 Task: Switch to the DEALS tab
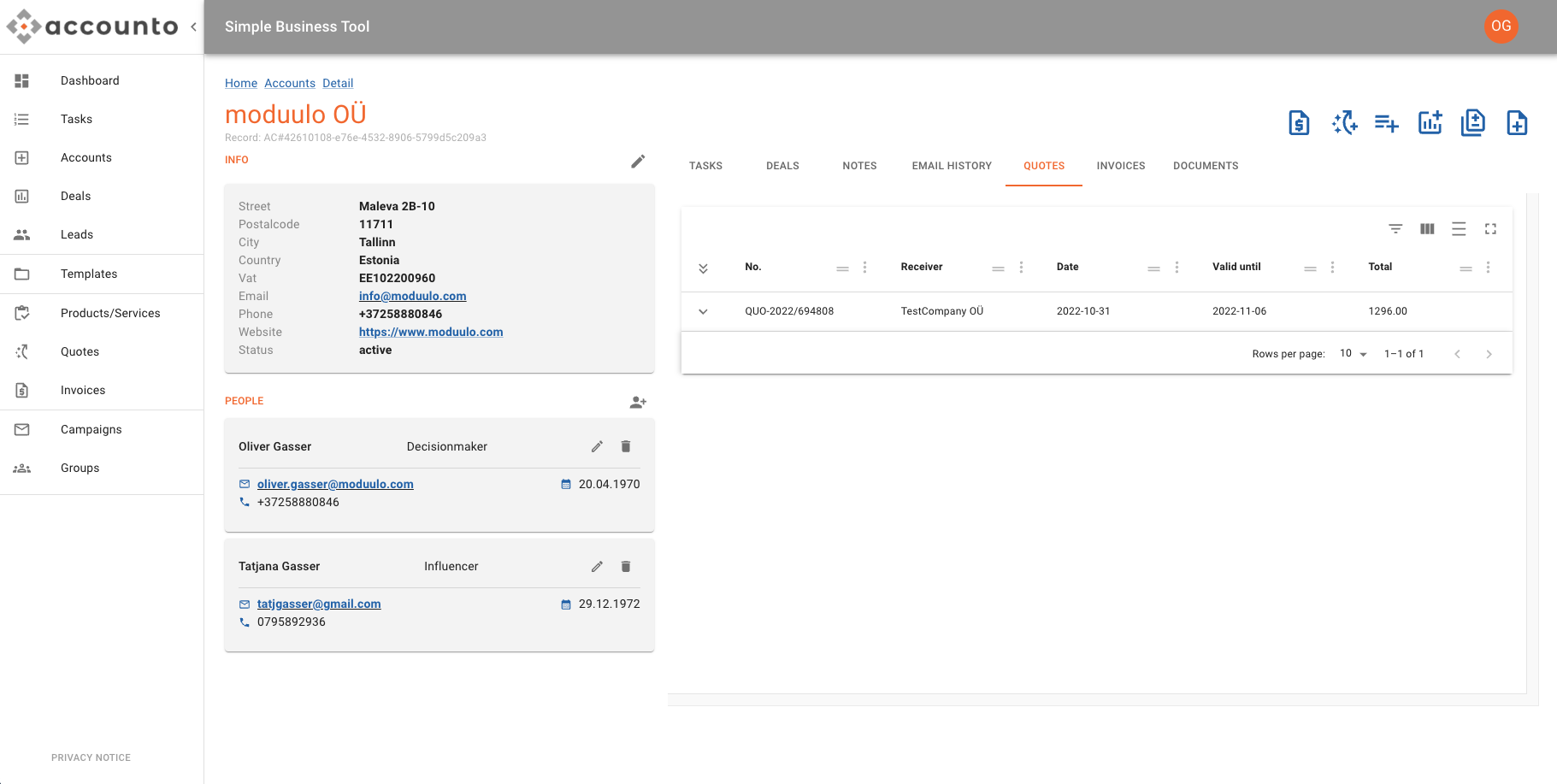pyautogui.click(x=782, y=166)
